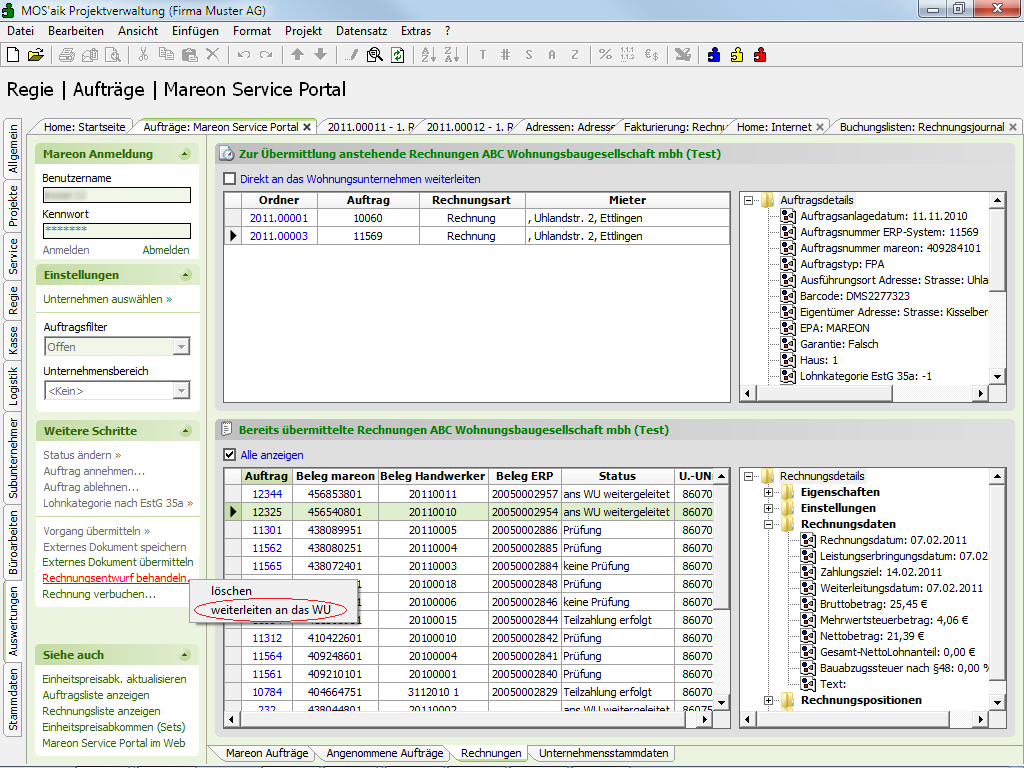This screenshot has height=768, width=1024.
Task: Expand the Rechnungspositionen tree folder
Action: pos(768,700)
